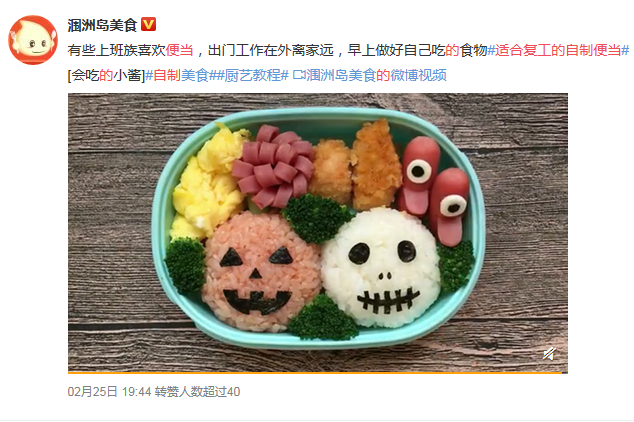
Task: Click the orange V verified badge
Action: pos(148,25)
